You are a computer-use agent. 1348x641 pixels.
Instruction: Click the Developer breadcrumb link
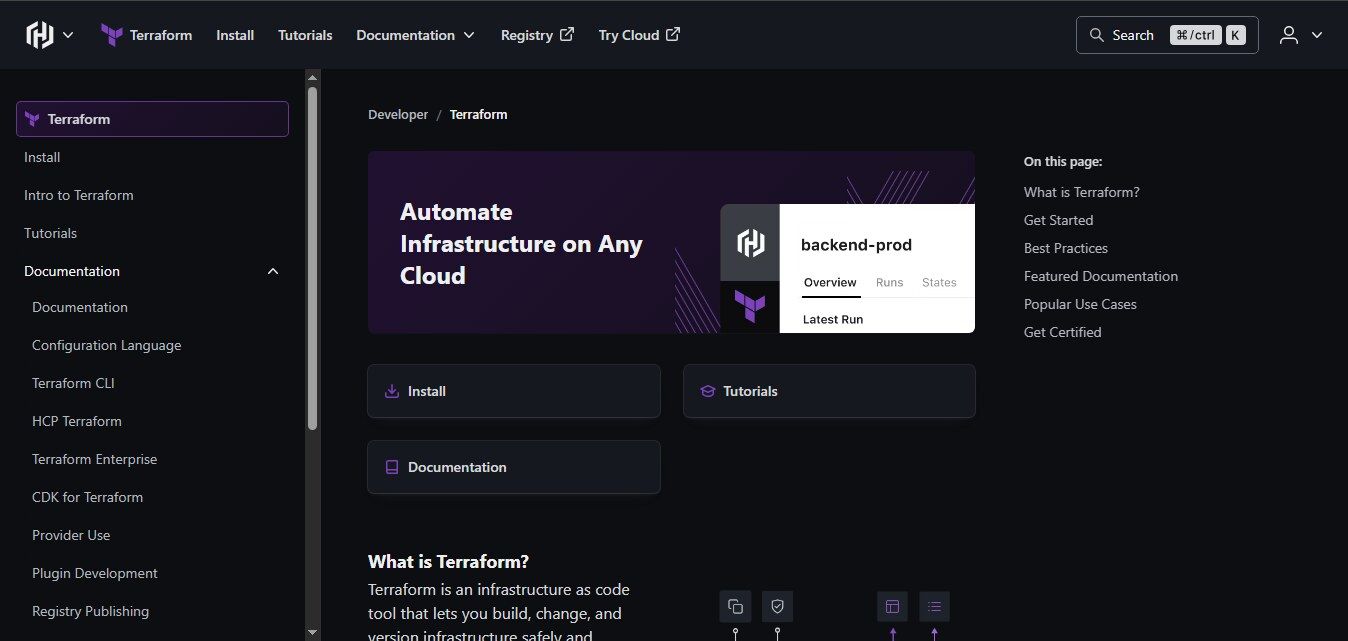(x=398, y=115)
